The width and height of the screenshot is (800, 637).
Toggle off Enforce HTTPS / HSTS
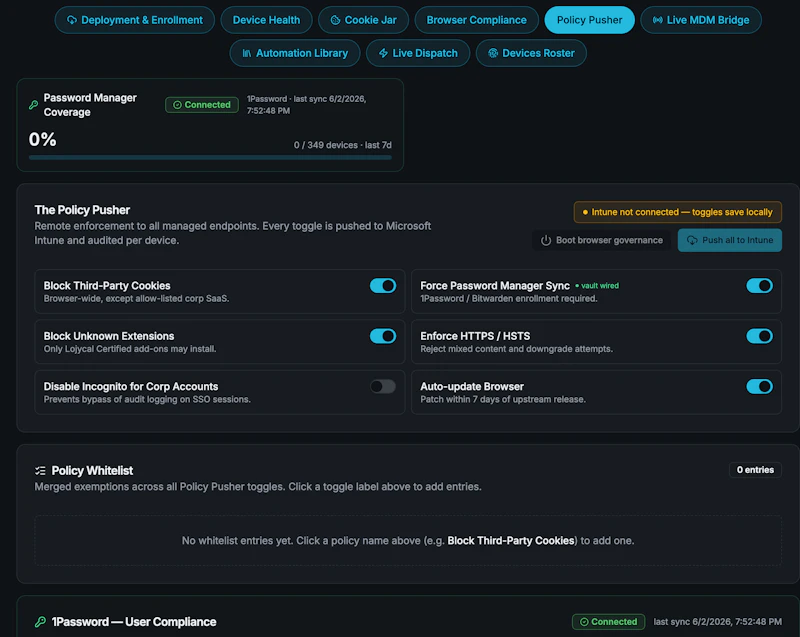(759, 336)
